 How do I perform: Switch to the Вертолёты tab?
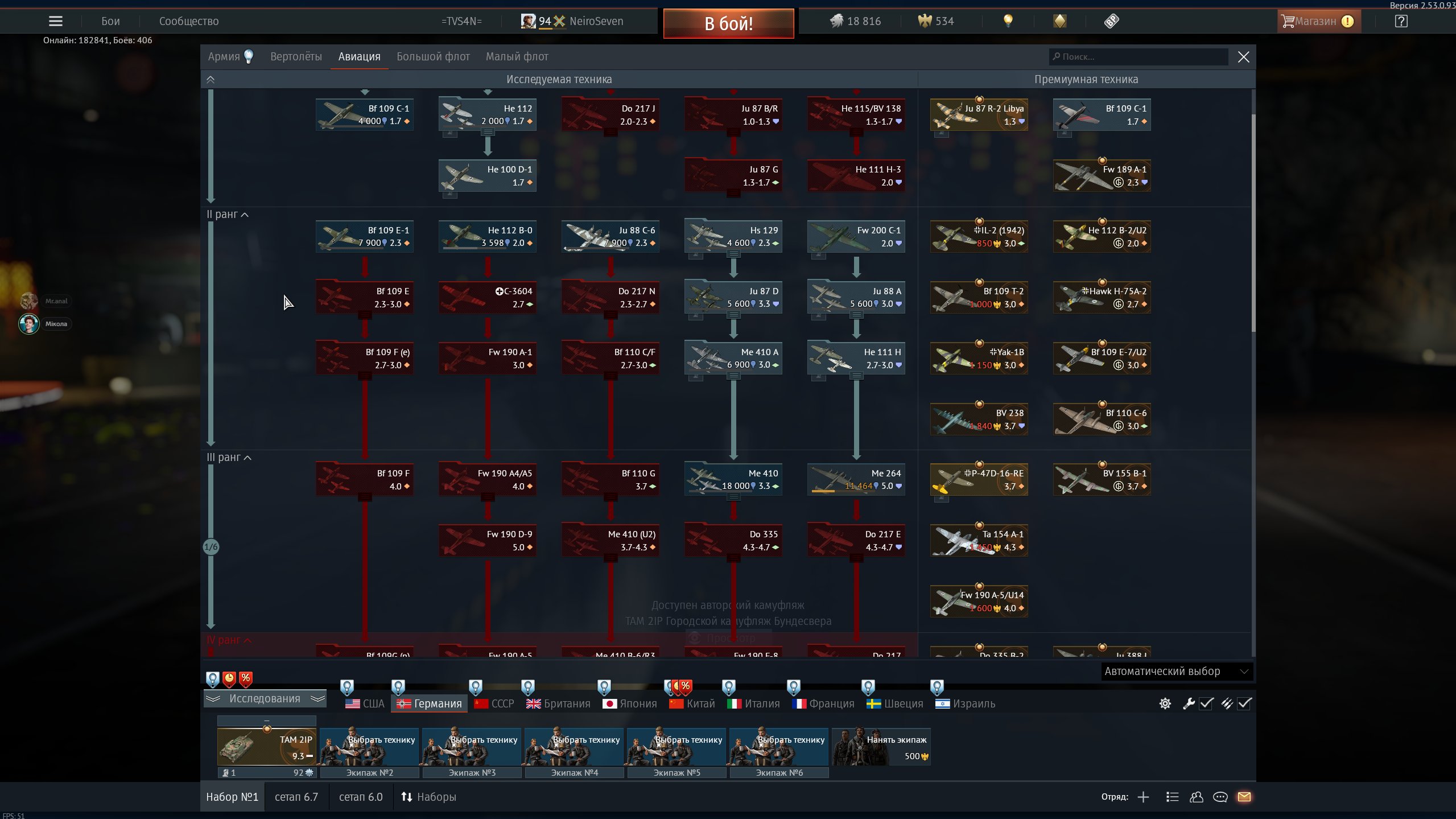(x=296, y=57)
